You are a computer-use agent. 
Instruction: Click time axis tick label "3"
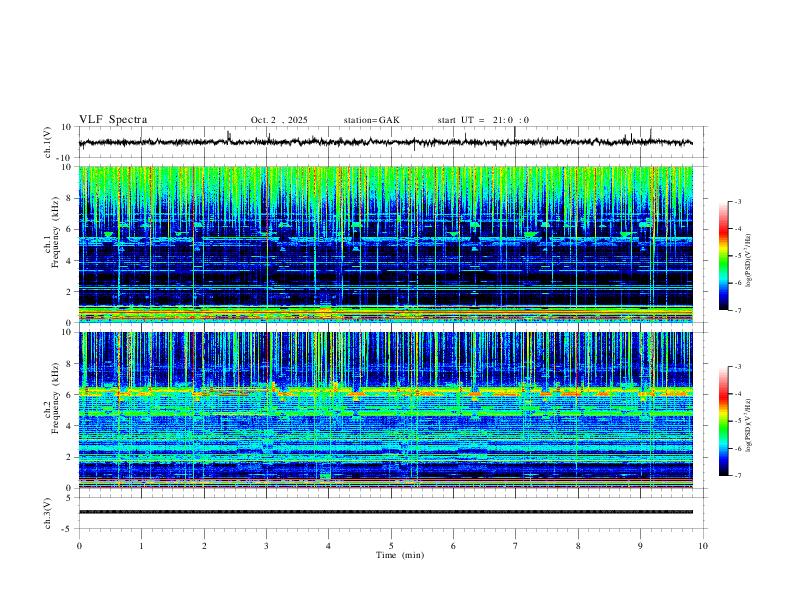[266, 546]
